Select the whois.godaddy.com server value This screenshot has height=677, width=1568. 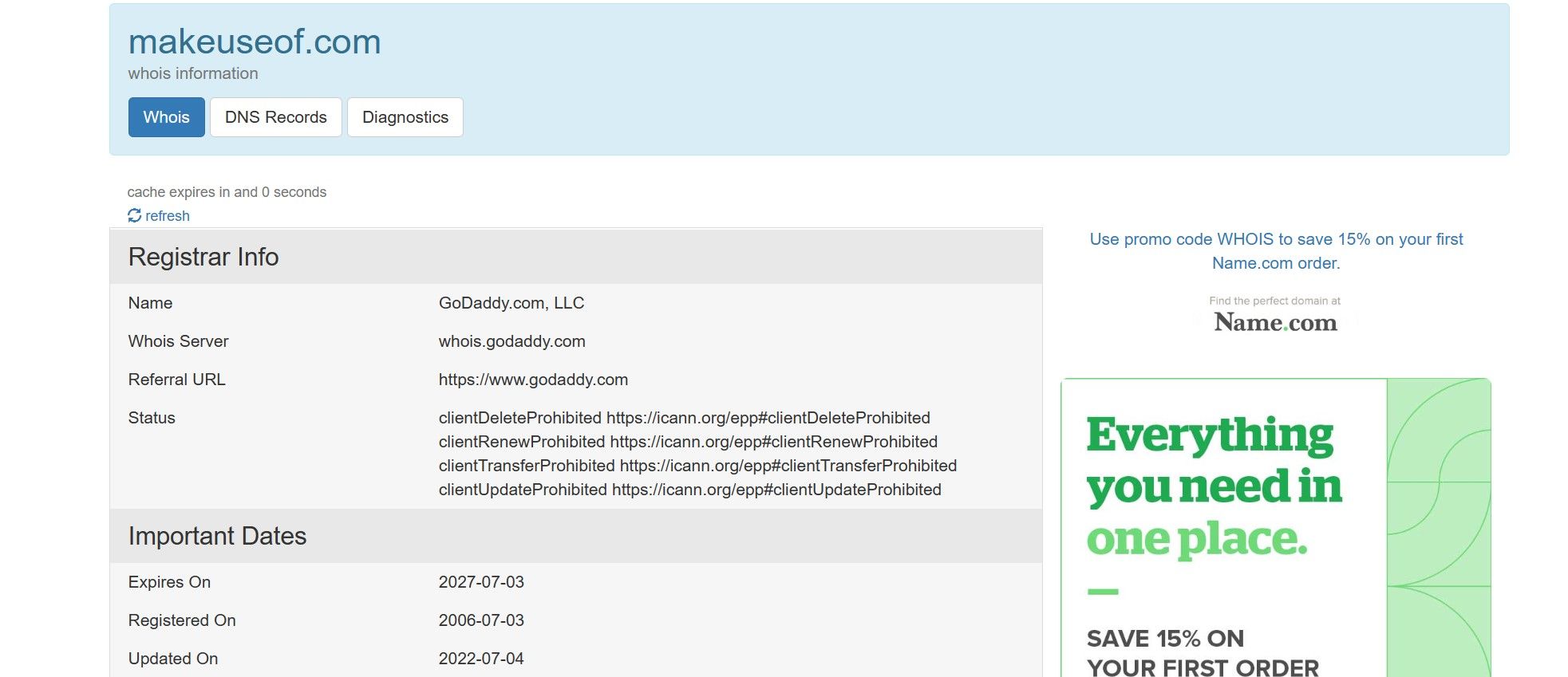coord(512,341)
